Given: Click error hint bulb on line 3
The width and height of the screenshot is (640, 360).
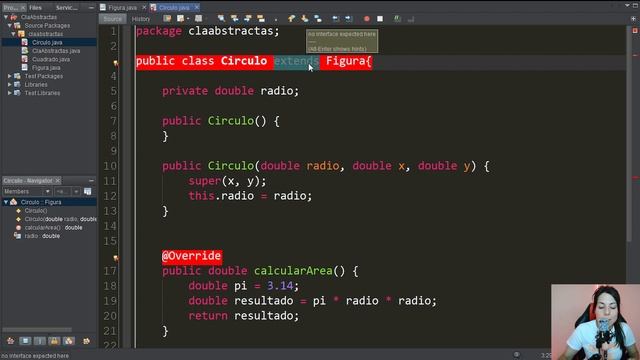Looking at the screenshot, I should point(116,62).
